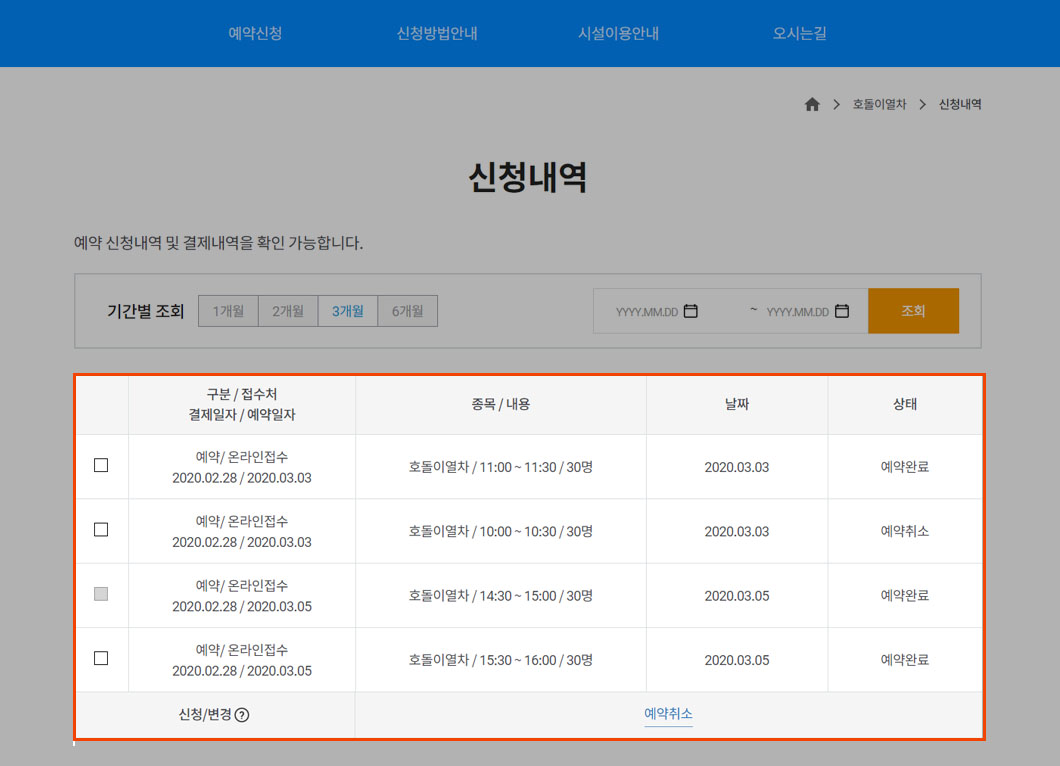Open the end date calendar icon
The height and width of the screenshot is (766, 1060).
coord(842,311)
